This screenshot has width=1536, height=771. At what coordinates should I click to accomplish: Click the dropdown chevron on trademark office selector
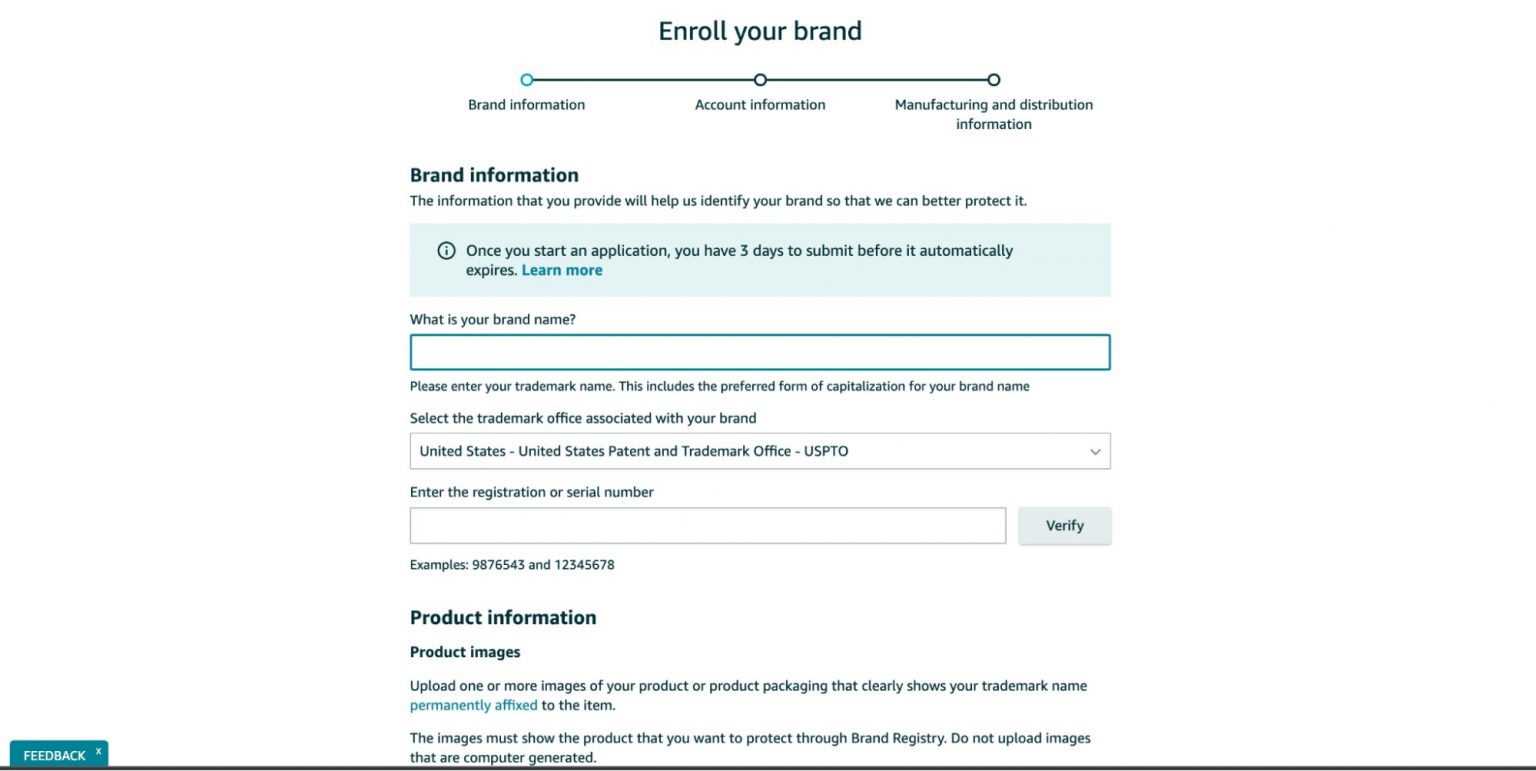[1095, 451]
